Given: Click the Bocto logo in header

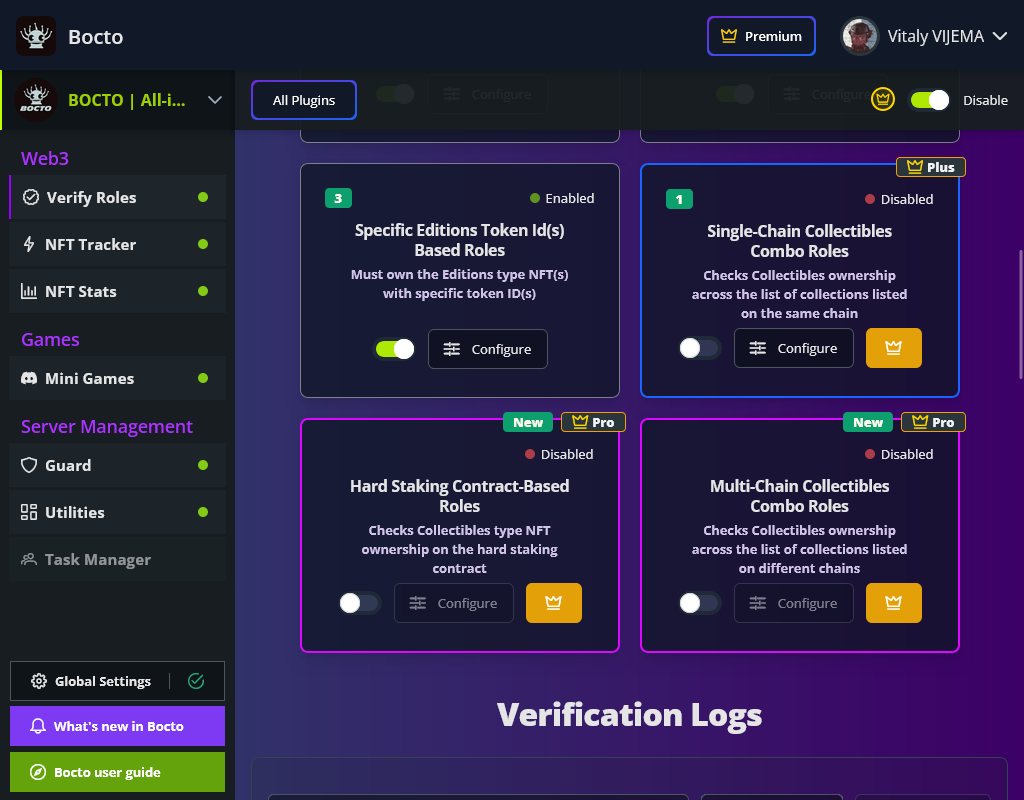Looking at the screenshot, I should [x=36, y=36].
